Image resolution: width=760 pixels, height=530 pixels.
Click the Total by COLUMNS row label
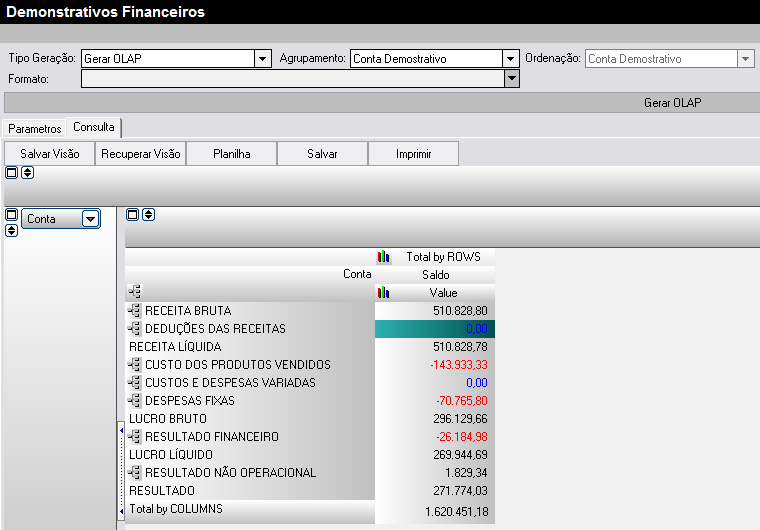(176, 509)
